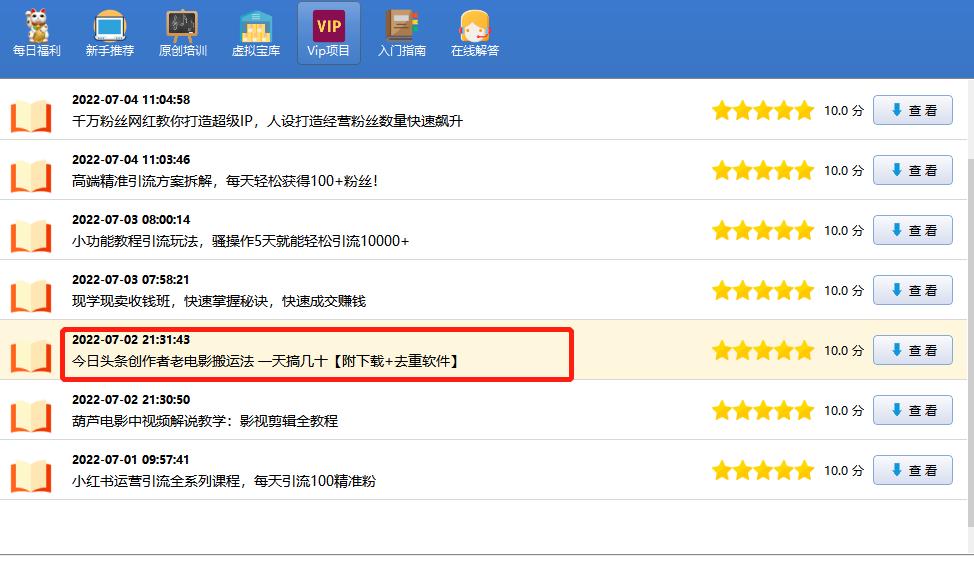Open the 原创培训 blackboard icon
Image resolution: width=974 pixels, height=561 pixels.
click(x=183, y=26)
